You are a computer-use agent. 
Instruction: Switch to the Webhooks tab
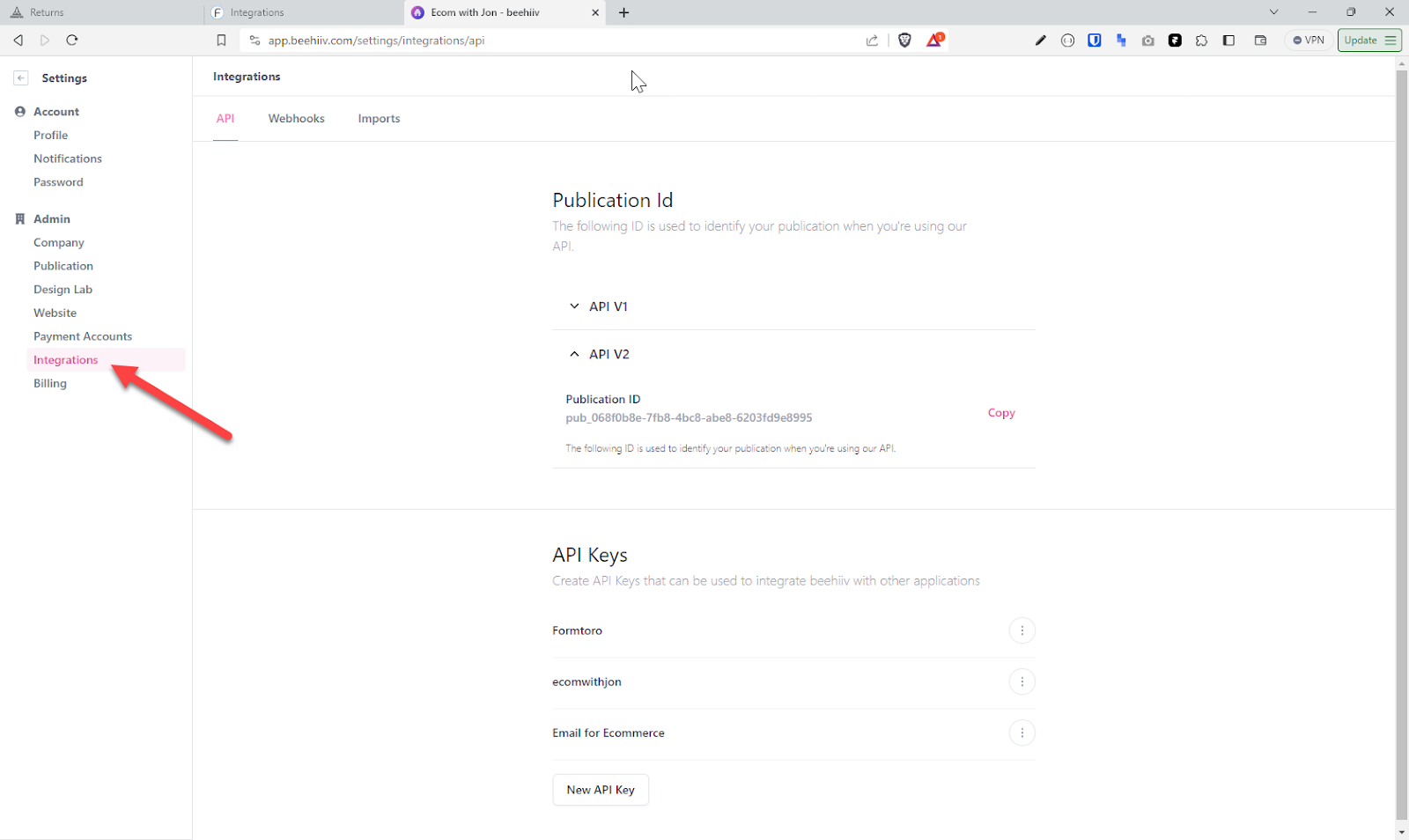[297, 119]
